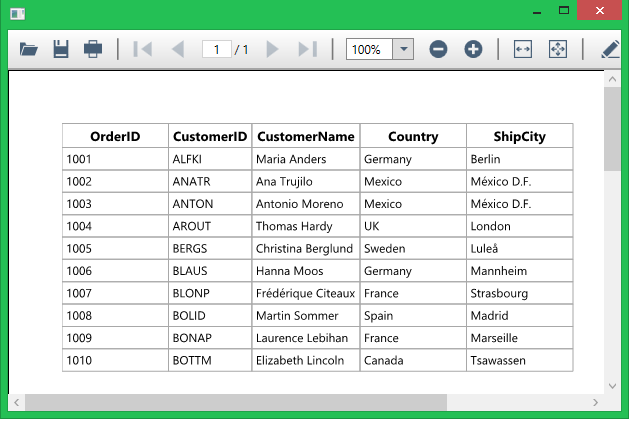Click the Hanna Moos name cell
This screenshot has height=421, width=629.
click(x=306, y=271)
